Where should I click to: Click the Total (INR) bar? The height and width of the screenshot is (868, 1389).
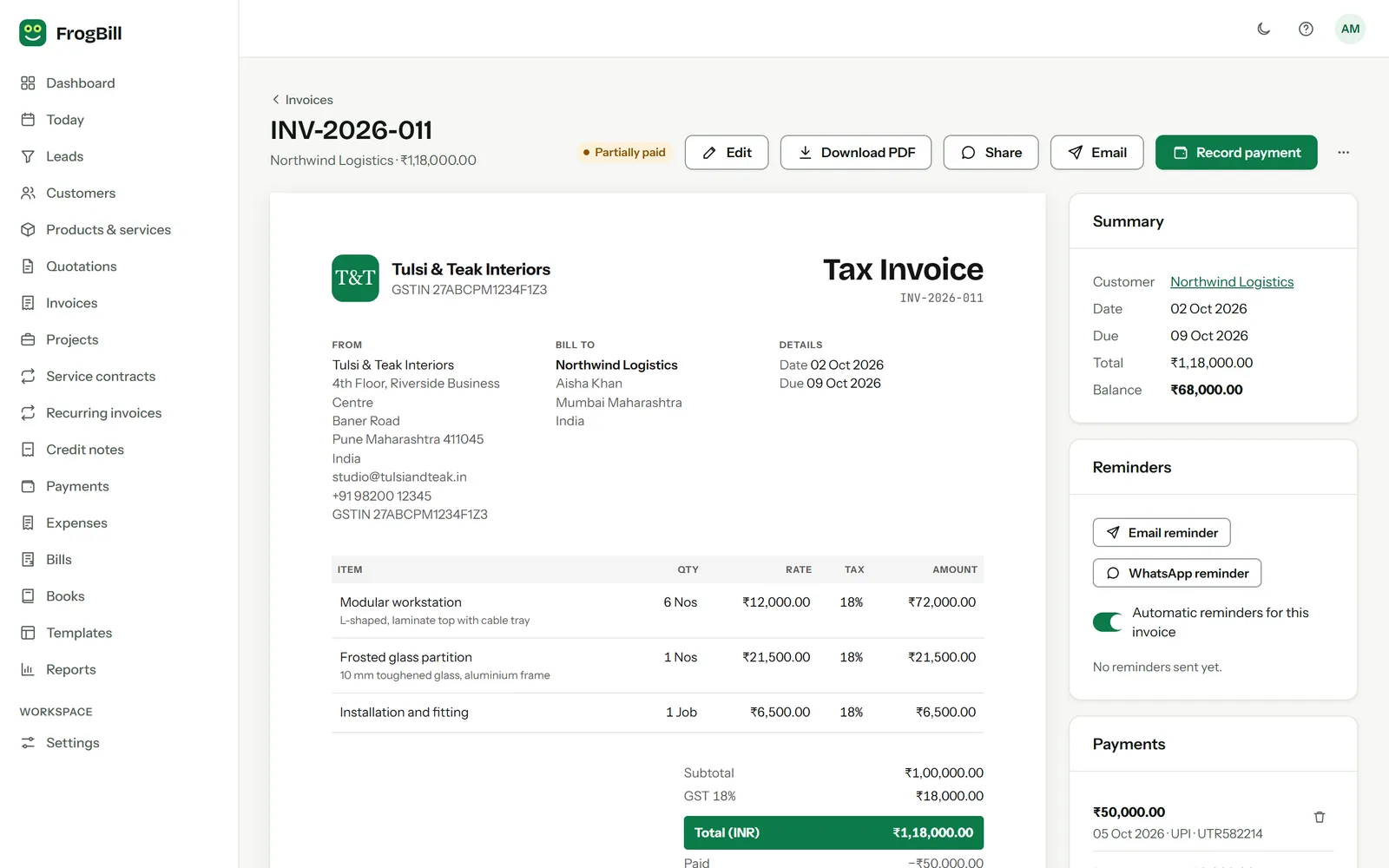pos(833,832)
